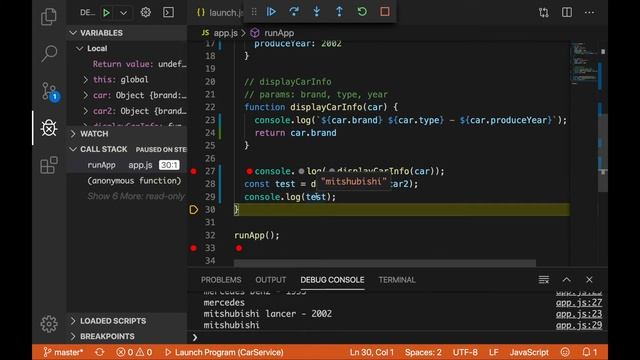640x360 pixels.
Task: Open the debug console icon in sidebar header
Action: tap(168, 12)
